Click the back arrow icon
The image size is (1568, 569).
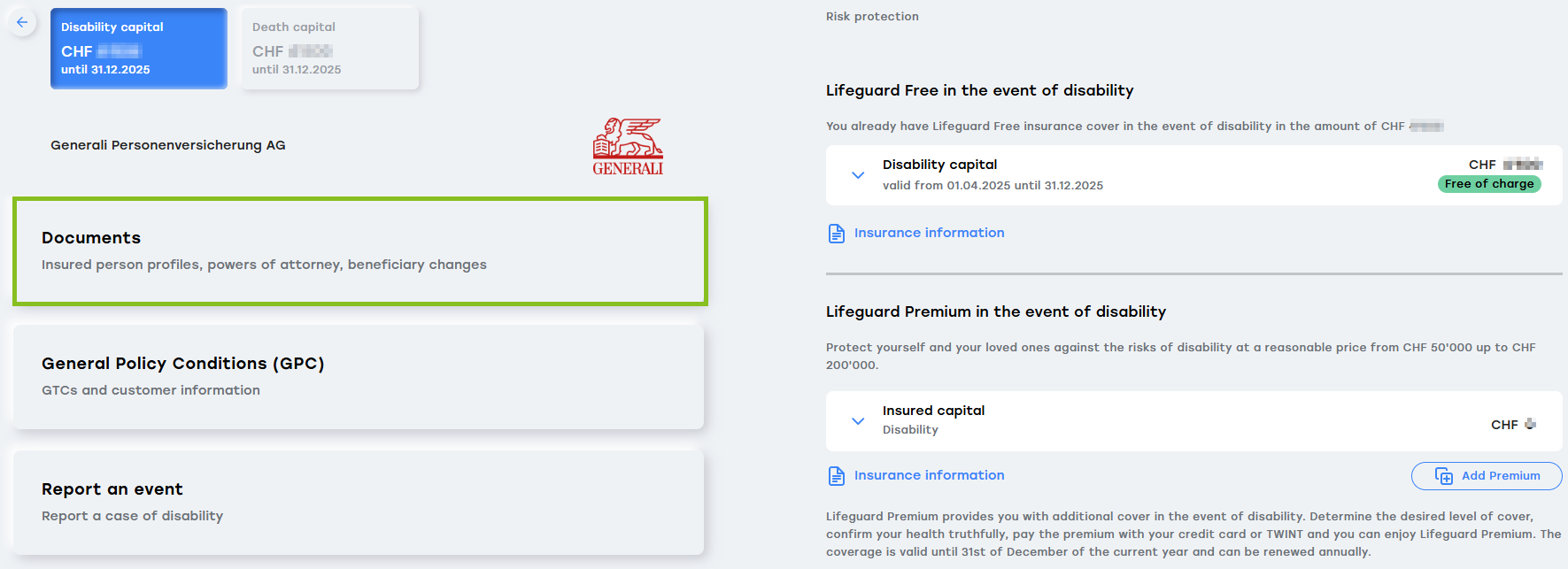[22, 22]
